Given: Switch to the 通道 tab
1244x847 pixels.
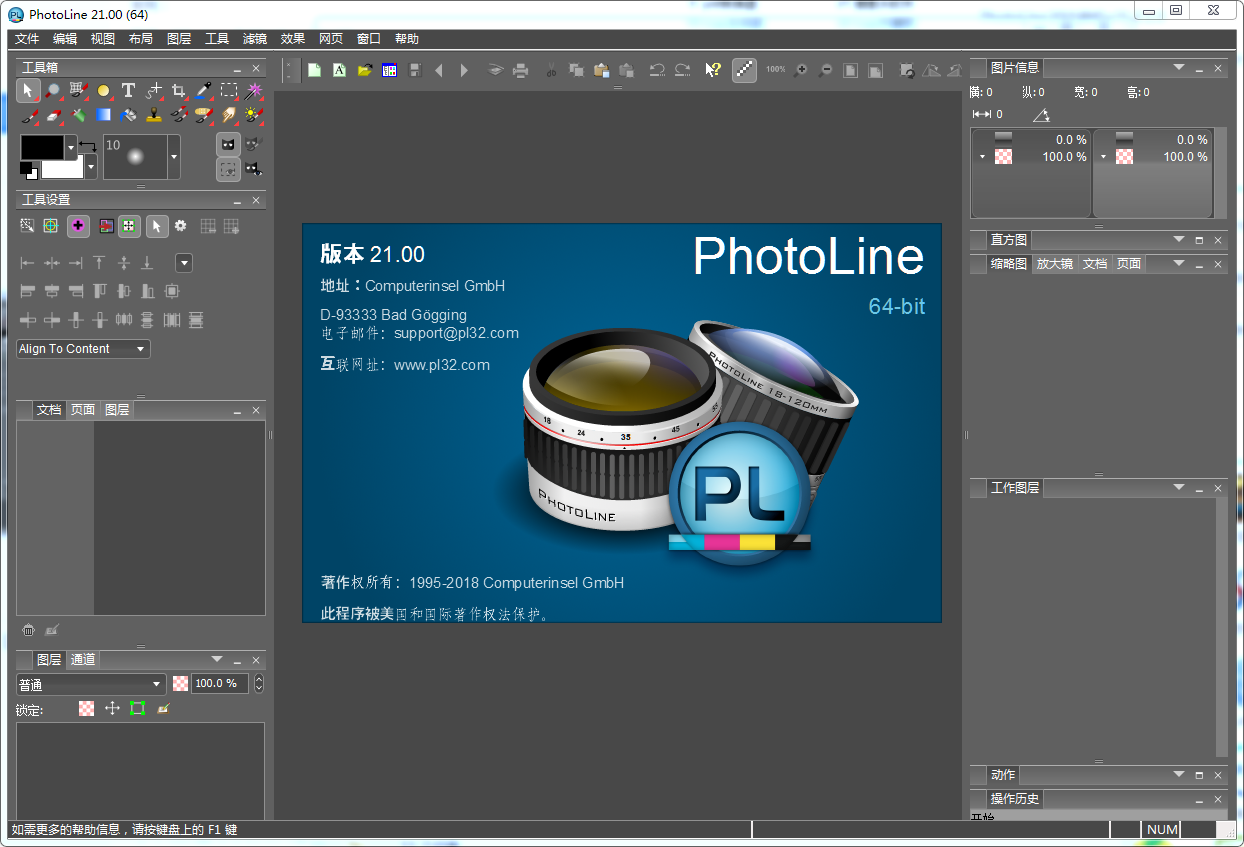Looking at the screenshot, I should click(83, 660).
